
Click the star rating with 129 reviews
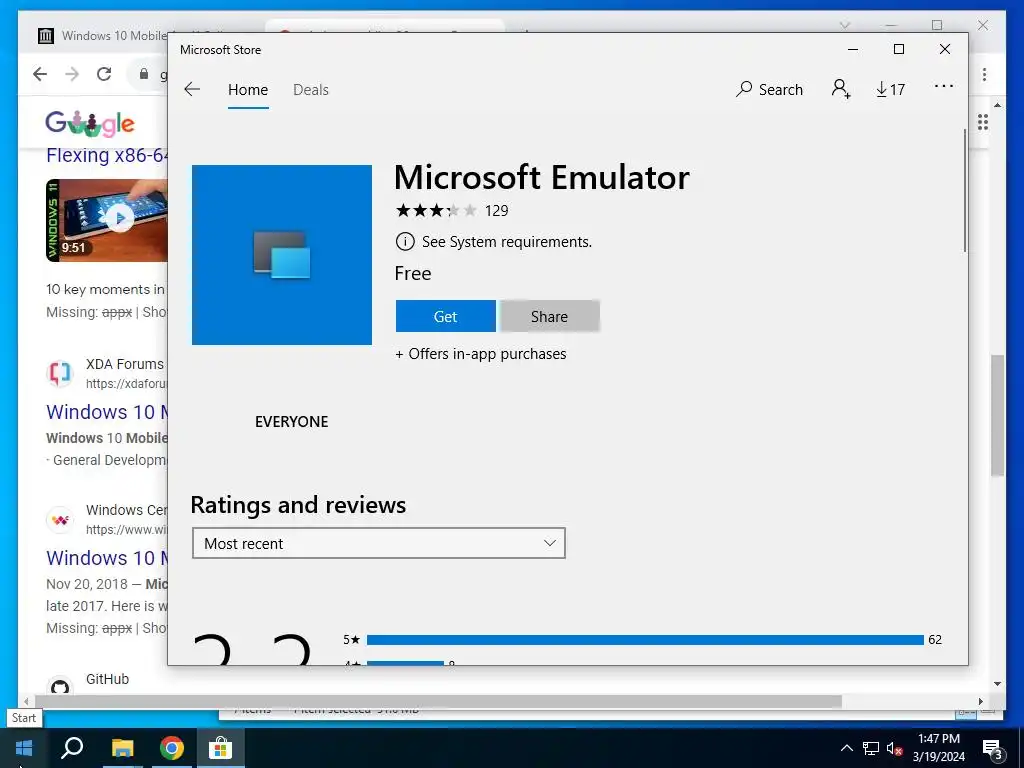pyautogui.click(x=452, y=210)
